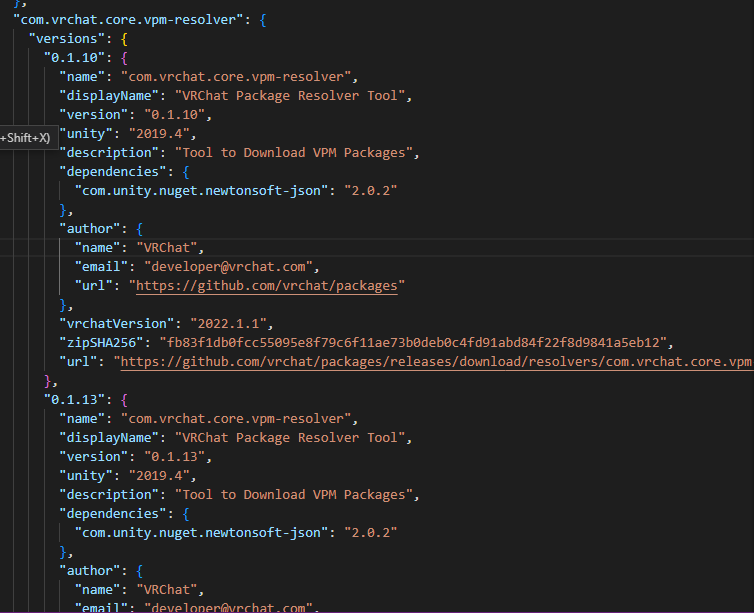Screen dimensions: 754x613
Task: Click the "description" key in the 0.1.13 block
Action: click(109, 495)
